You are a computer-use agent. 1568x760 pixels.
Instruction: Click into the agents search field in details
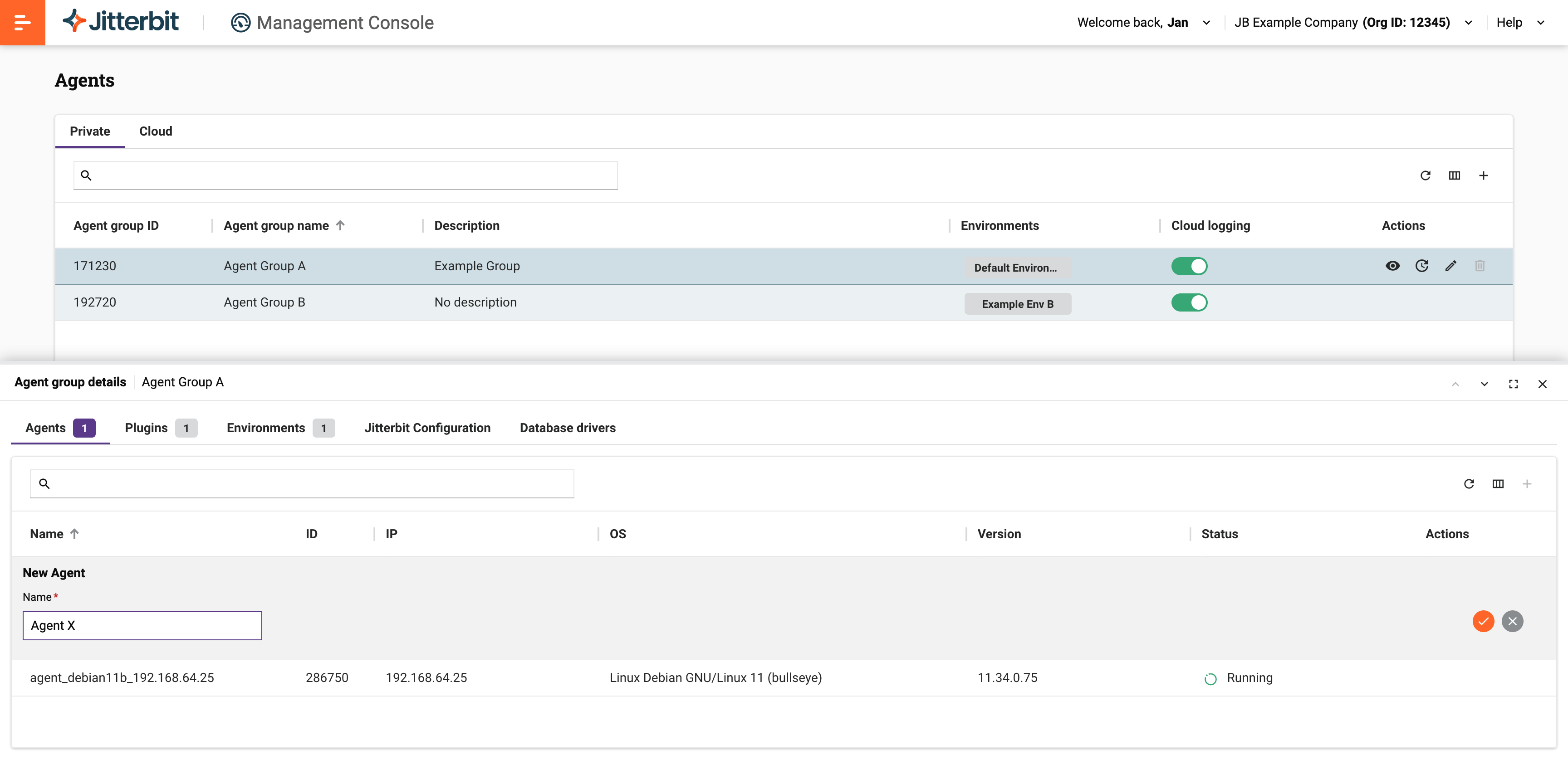(x=302, y=484)
